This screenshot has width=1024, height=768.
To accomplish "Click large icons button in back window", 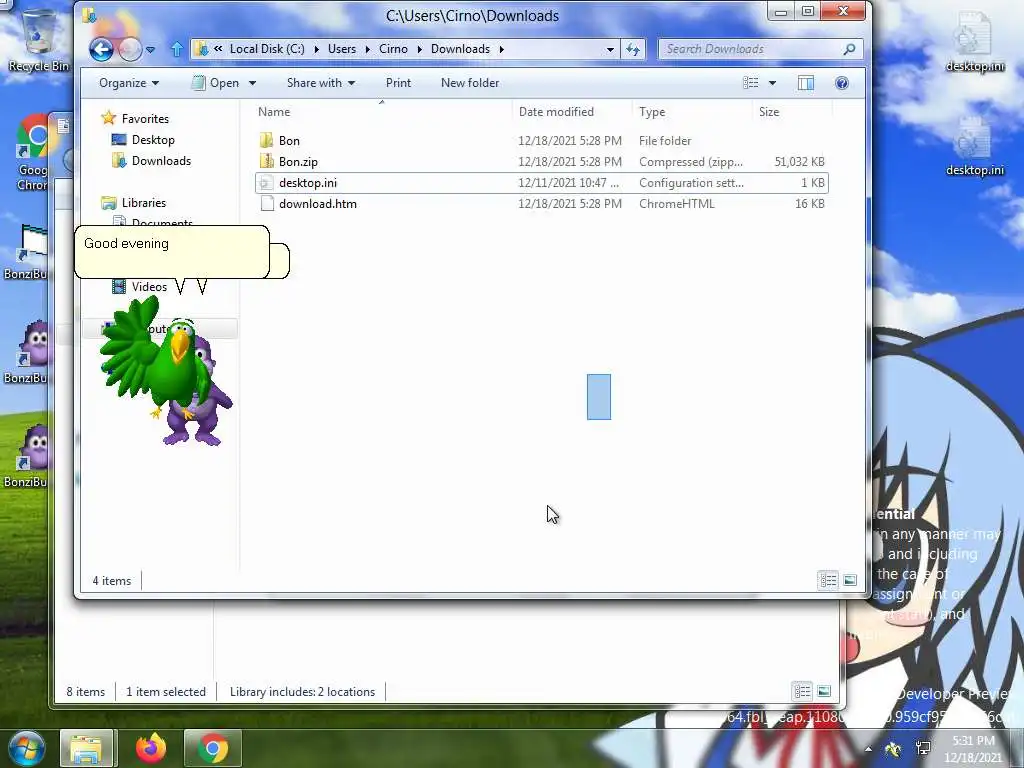I will [824, 691].
